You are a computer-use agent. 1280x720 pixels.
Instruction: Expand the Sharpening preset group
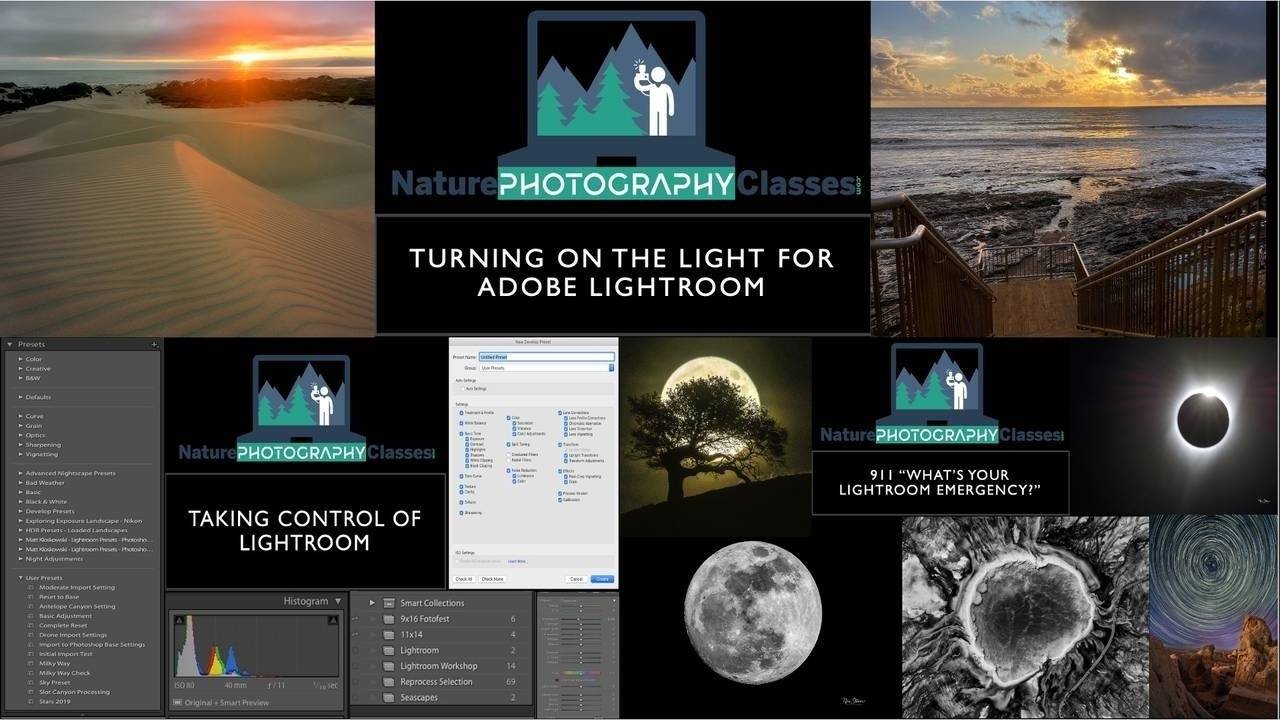tap(20, 445)
